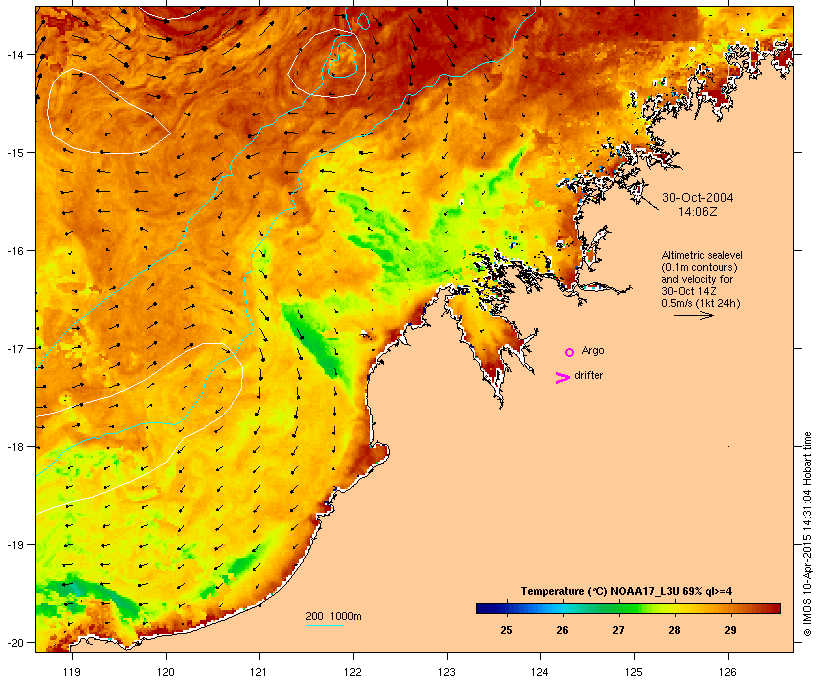The height and width of the screenshot is (680, 820).
Task: Click the cyan 200 1000m isobath legend line
Action: pos(324,625)
